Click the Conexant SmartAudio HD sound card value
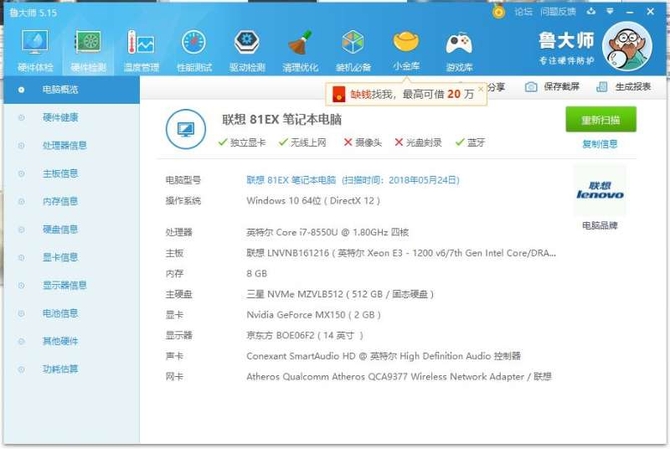The width and height of the screenshot is (670, 449). point(383,356)
